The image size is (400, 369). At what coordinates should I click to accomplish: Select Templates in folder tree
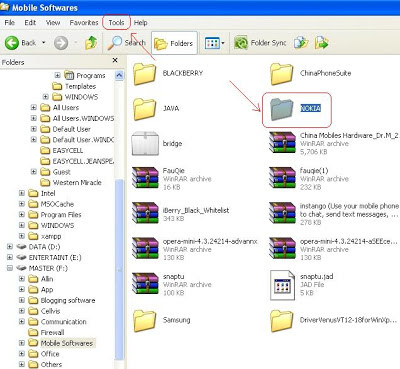click(x=80, y=86)
